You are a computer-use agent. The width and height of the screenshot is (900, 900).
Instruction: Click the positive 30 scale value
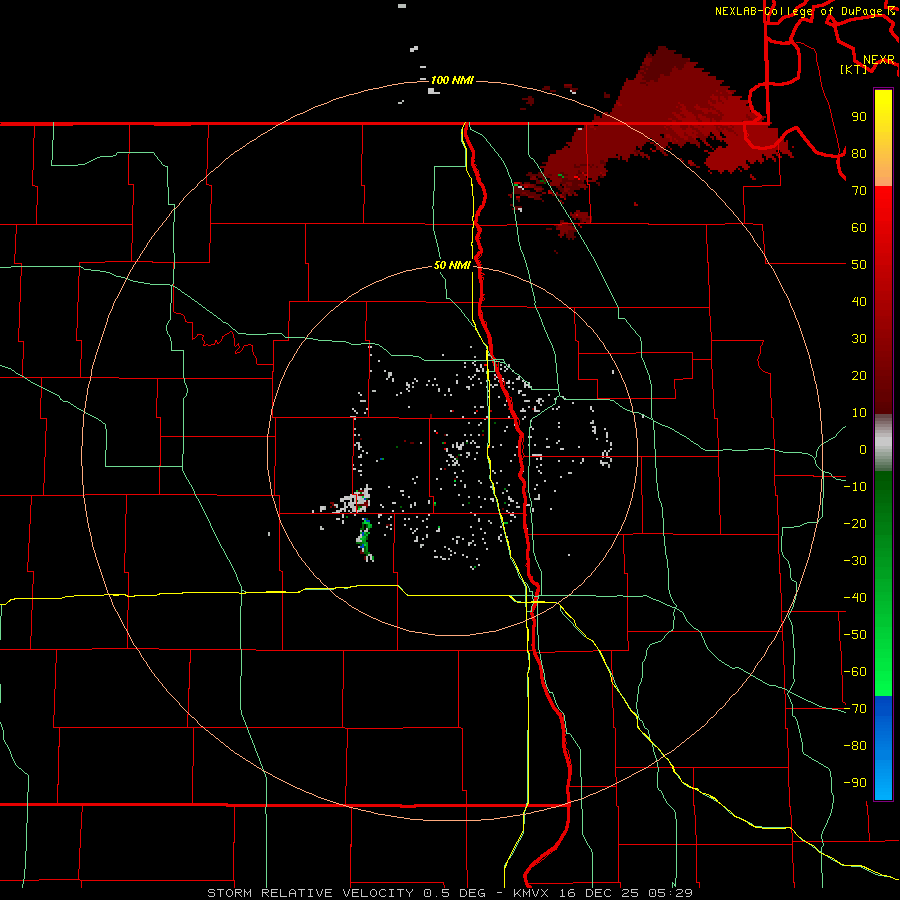coord(859,339)
